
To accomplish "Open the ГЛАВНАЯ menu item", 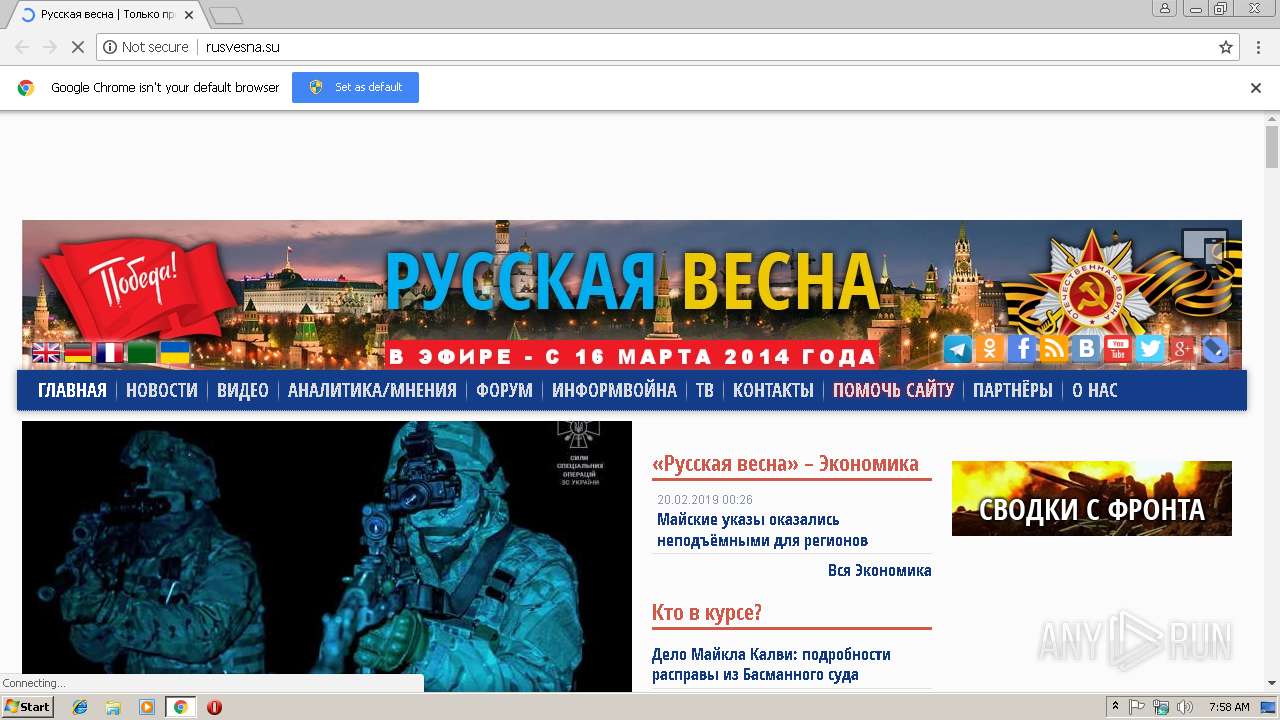I will [72, 390].
